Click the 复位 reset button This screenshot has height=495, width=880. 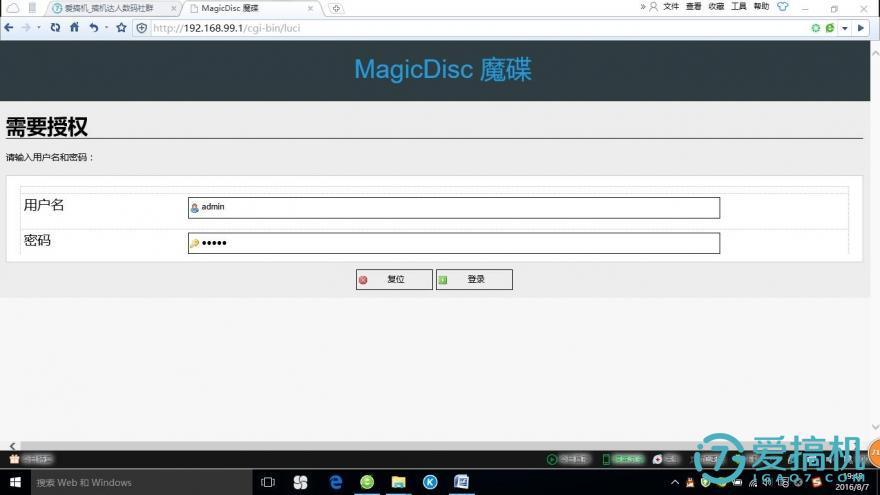394,279
